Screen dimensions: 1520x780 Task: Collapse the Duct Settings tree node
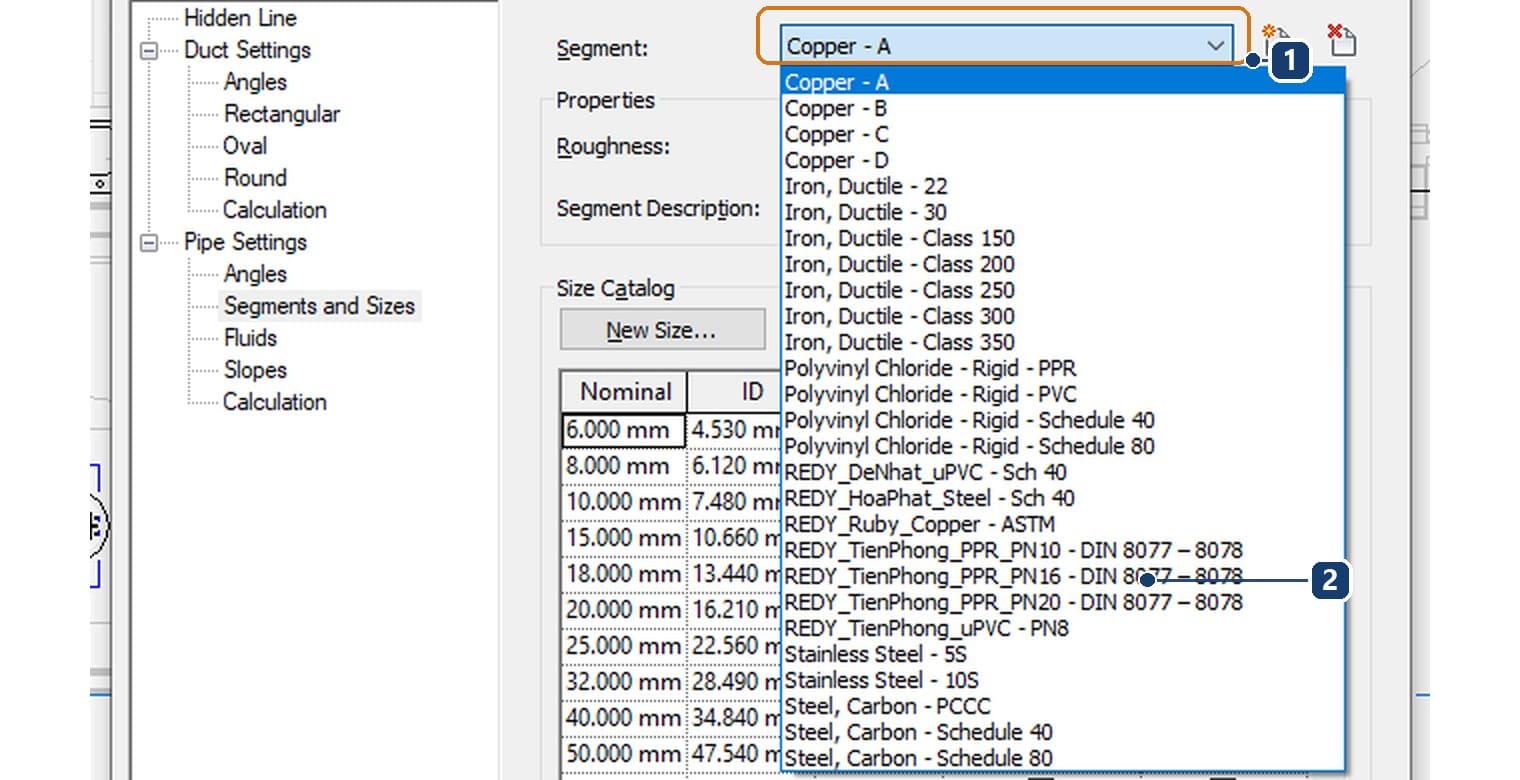pyautogui.click(x=150, y=50)
